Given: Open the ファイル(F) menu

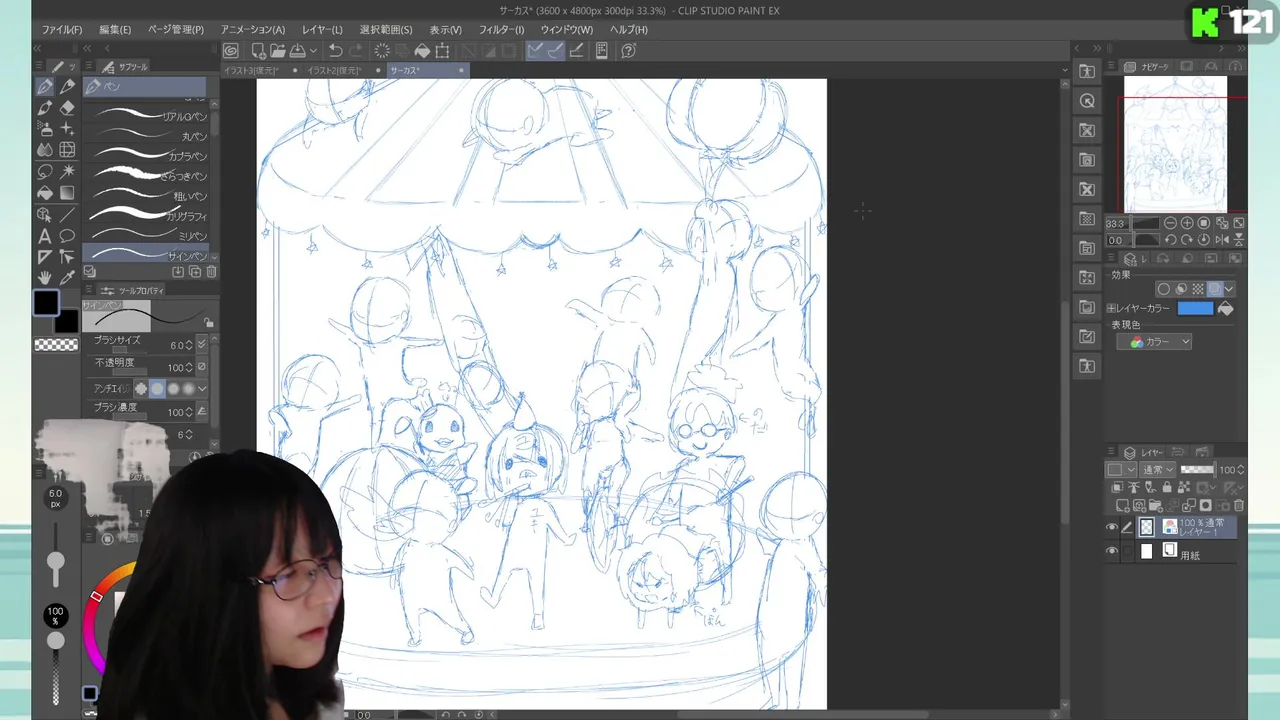Looking at the screenshot, I should point(62,30).
